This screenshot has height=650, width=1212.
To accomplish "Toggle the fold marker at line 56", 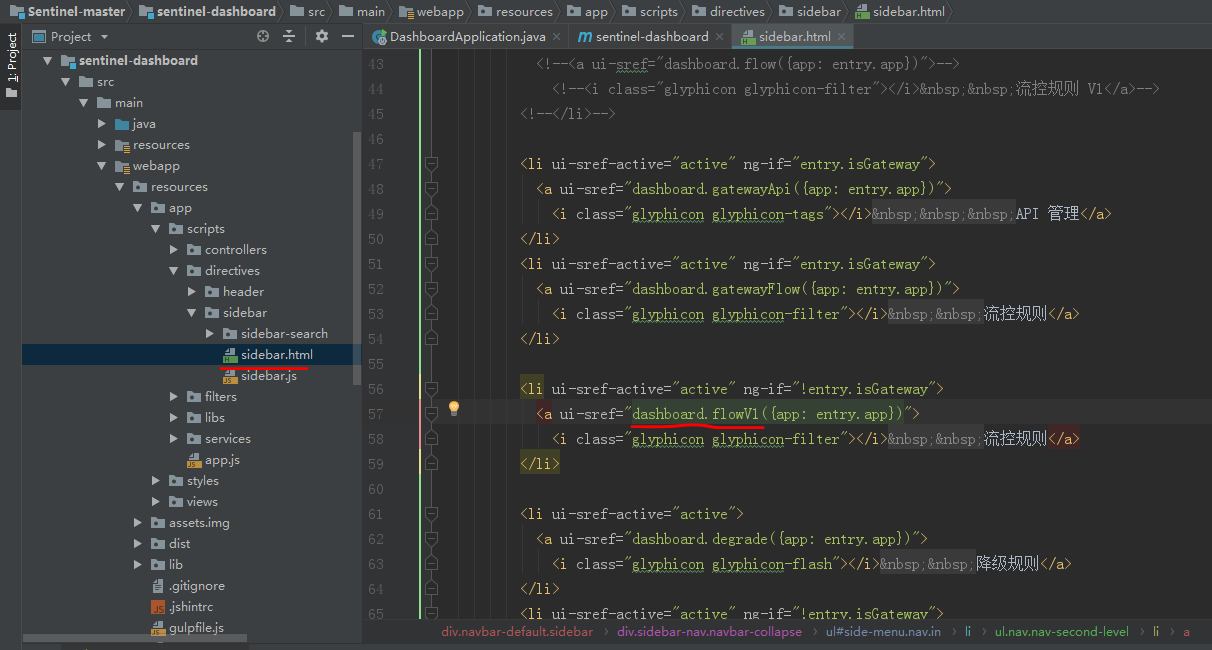I will [x=431, y=389].
